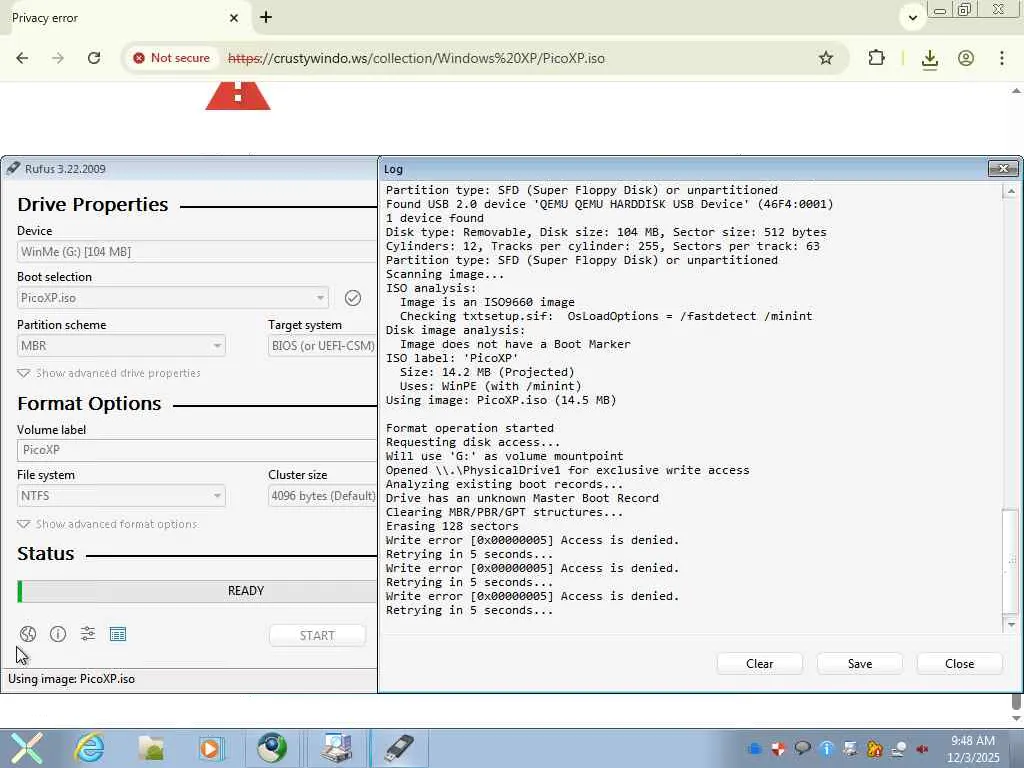Click the blue info tray icon
The width and height of the screenshot is (1024, 768).
tap(826, 748)
